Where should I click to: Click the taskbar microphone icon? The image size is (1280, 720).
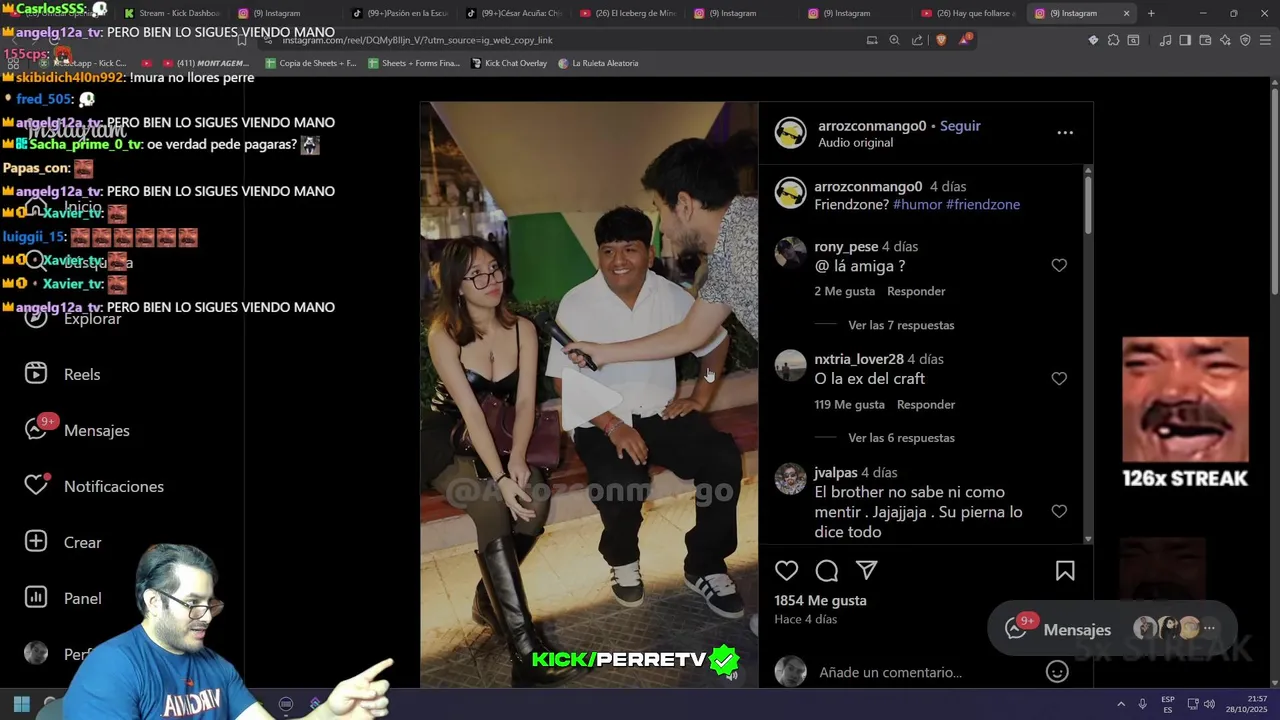1142,704
